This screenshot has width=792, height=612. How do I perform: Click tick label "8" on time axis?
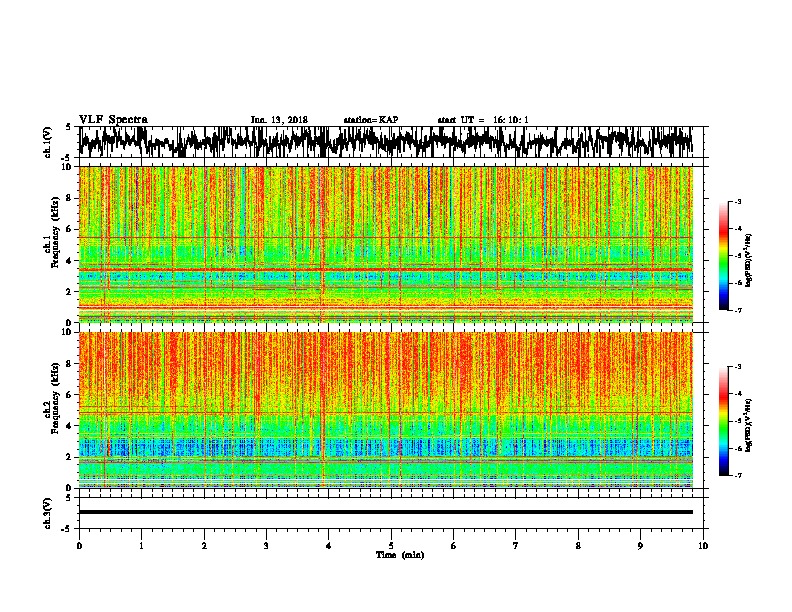[578, 546]
